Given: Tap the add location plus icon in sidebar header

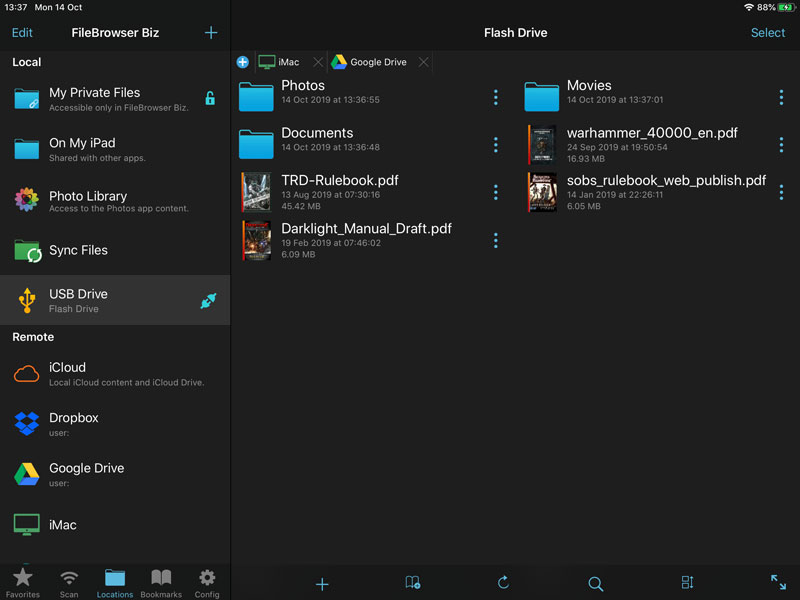Looking at the screenshot, I should pos(211,33).
